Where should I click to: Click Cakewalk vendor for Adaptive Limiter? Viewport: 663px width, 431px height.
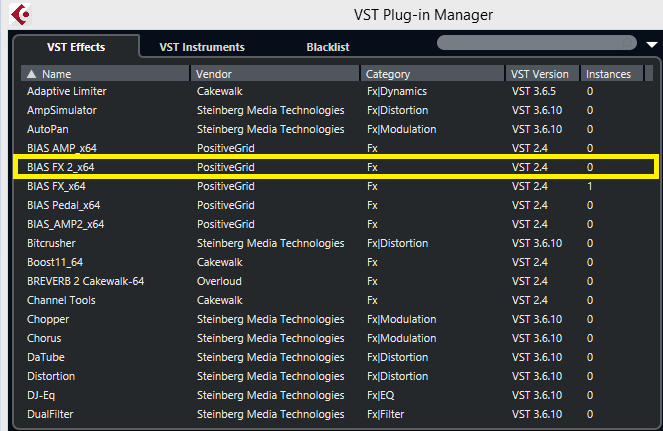click(x=219, y=91)
